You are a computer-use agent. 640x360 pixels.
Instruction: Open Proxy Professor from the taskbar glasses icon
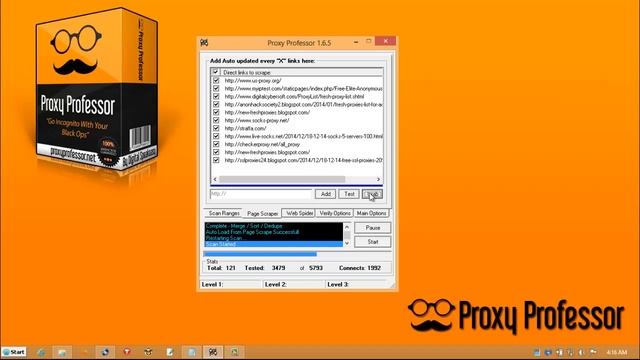point(213,352)
